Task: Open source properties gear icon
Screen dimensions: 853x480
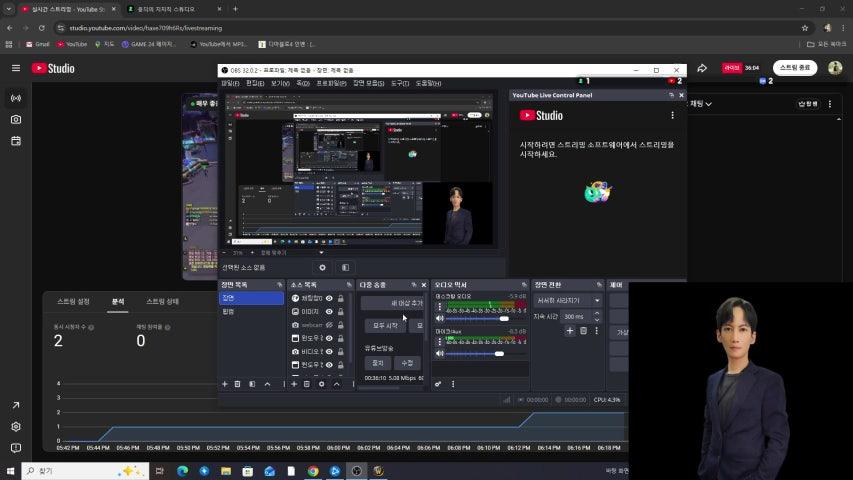Action: (x=321, y=384)
